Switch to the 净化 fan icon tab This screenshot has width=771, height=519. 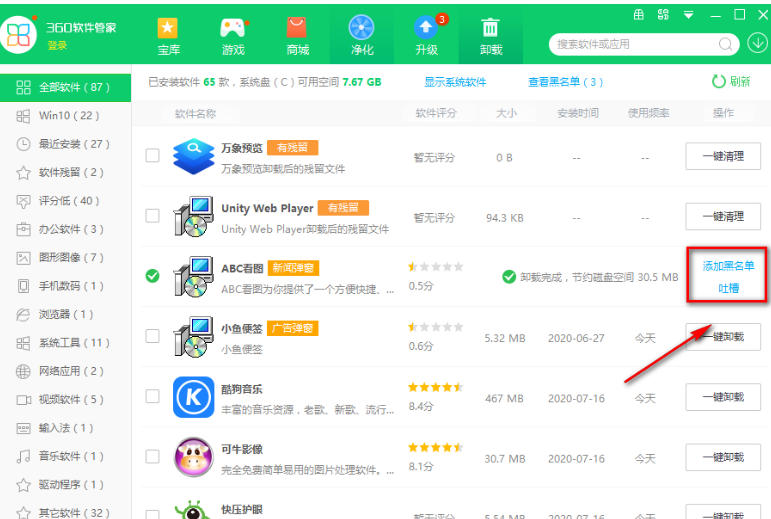click(x=362, y=35)
